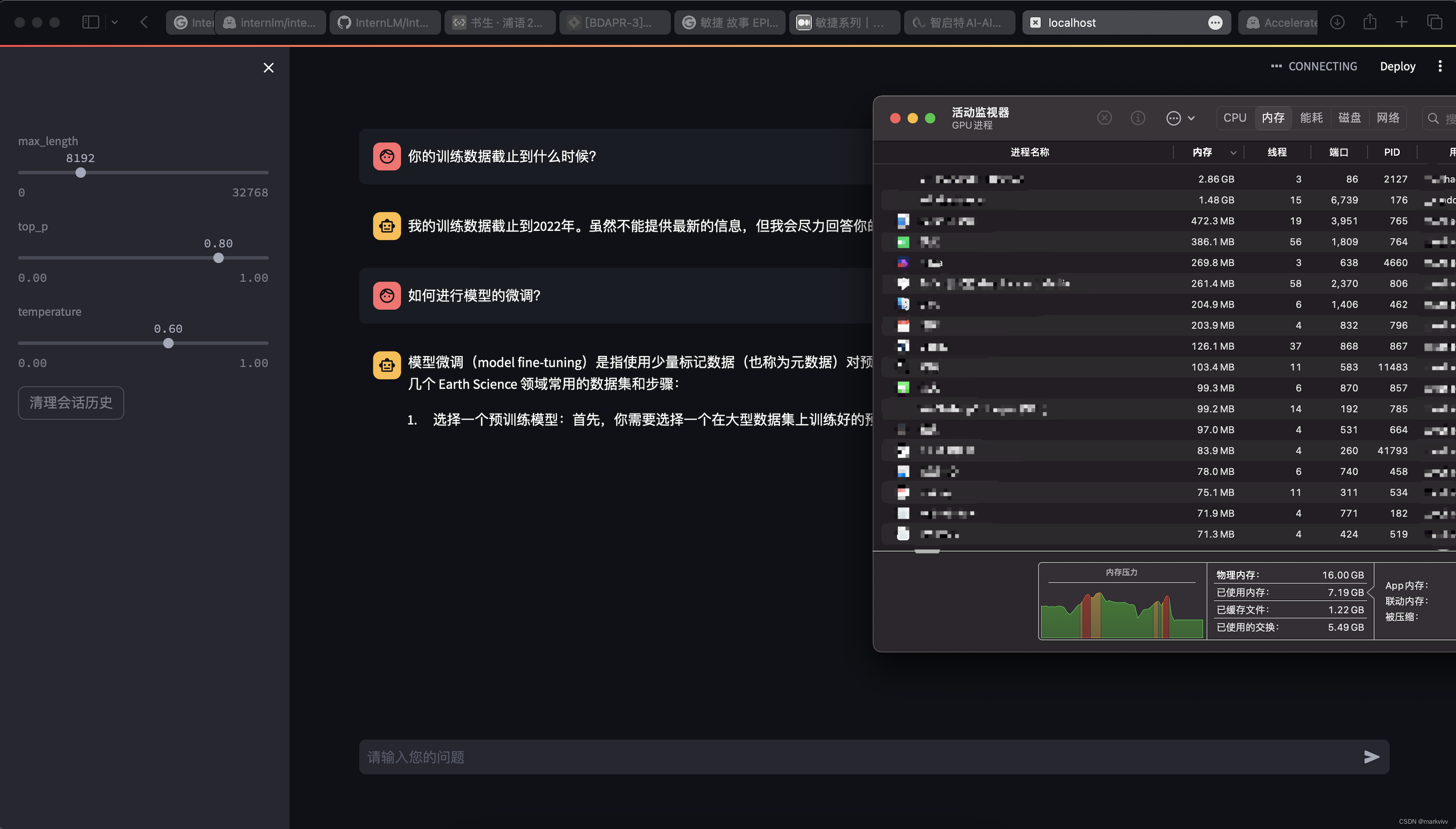Click the Deploy button

(1397, 66)
